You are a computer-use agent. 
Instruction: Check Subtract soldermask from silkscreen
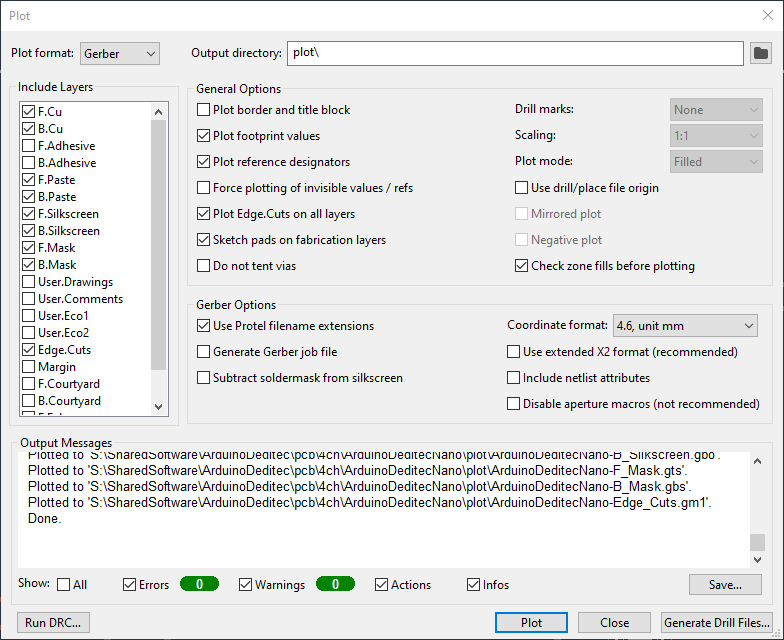tap(205, 378)
